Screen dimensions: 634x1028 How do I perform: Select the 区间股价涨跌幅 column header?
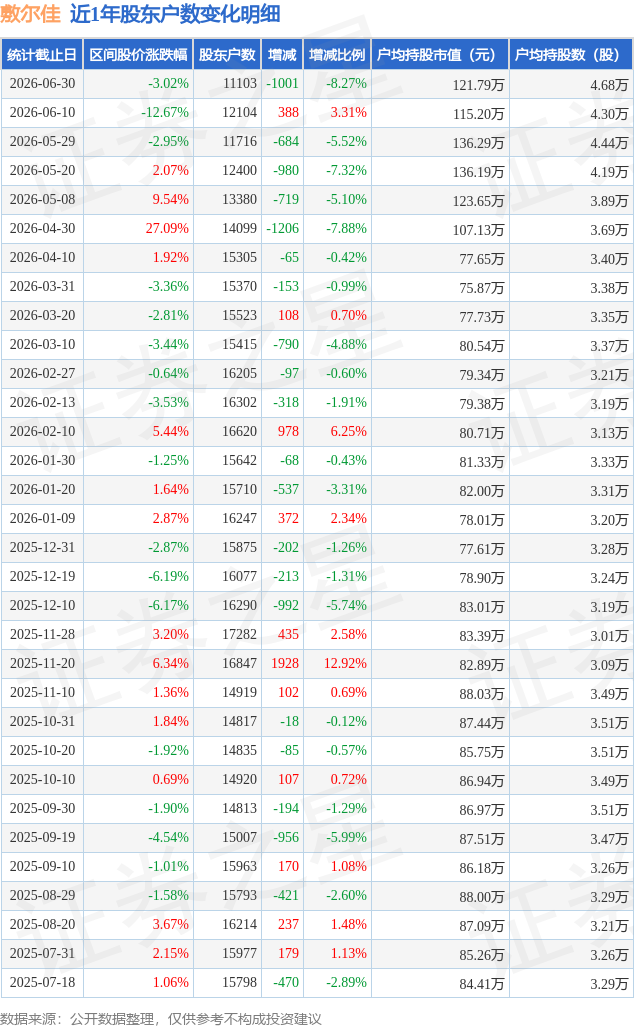(138, 55)
